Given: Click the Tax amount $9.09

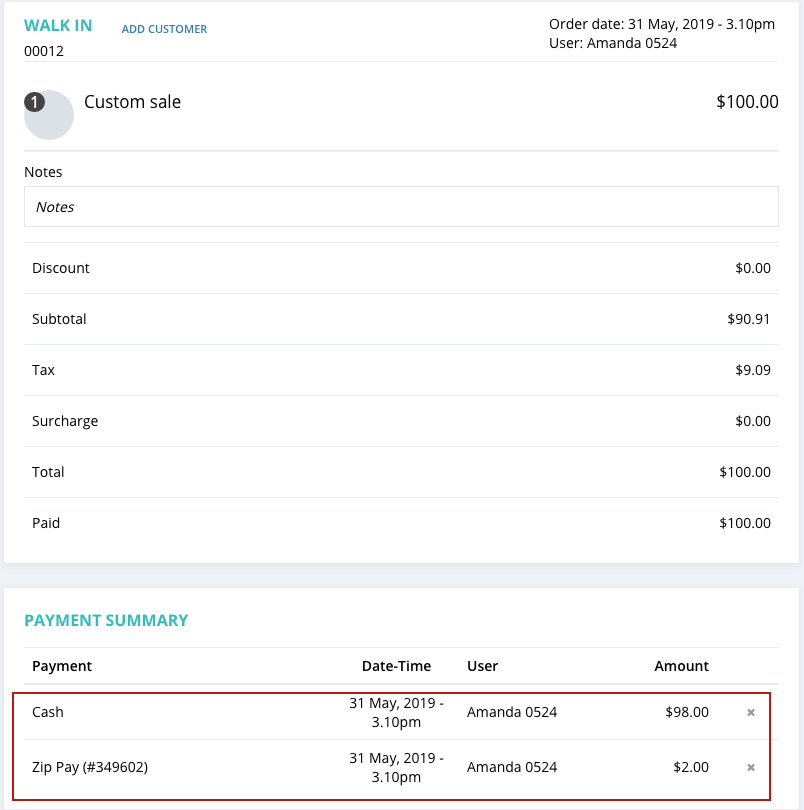Looking at the screenshot, I should (x=752, y=370).
